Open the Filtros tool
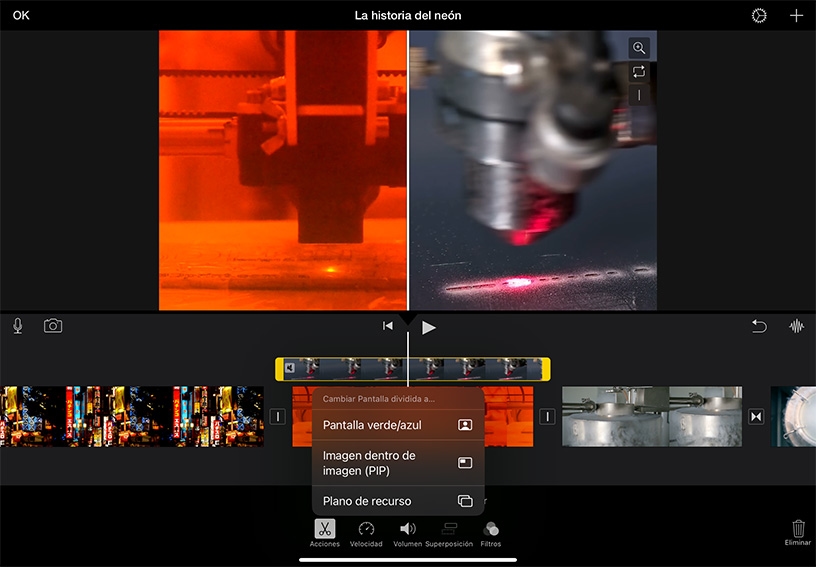 [491, 533]
